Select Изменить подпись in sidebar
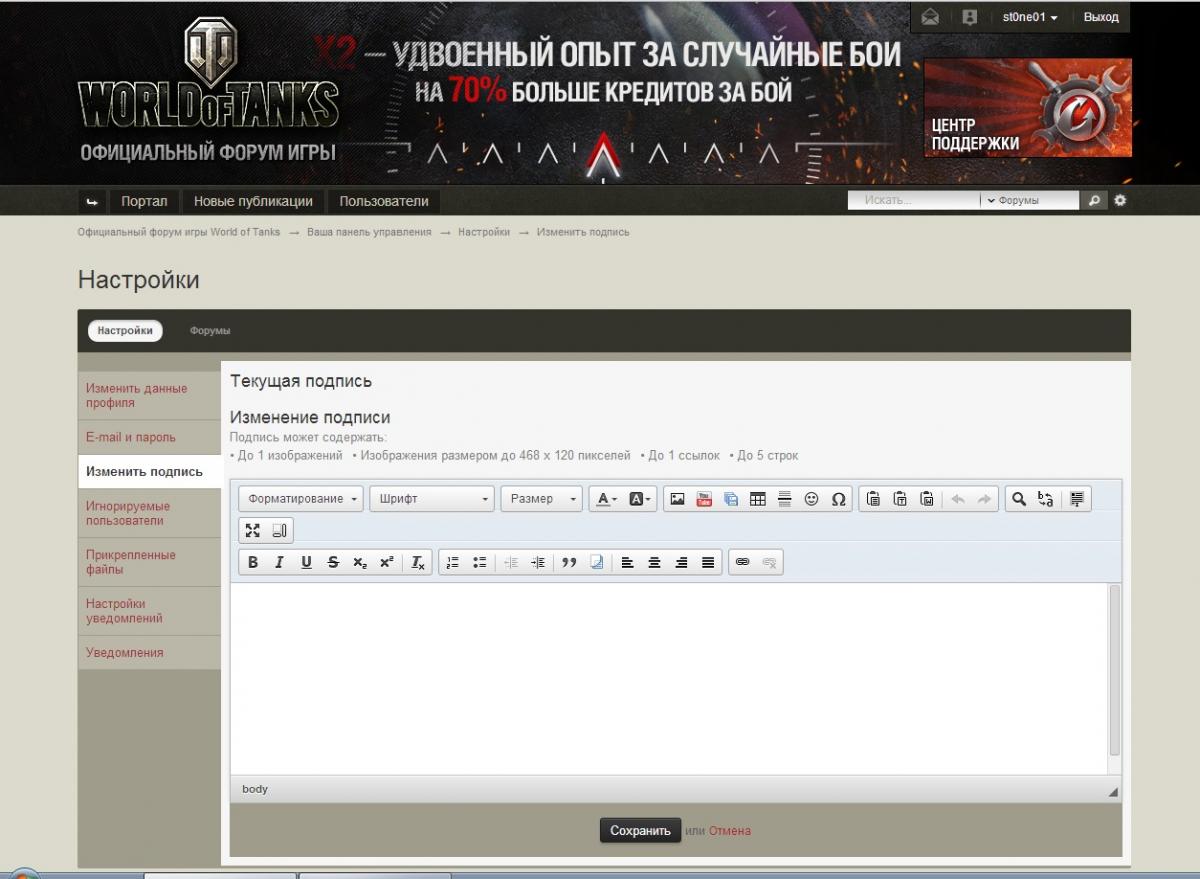Image resolution: width=1200 pixels, height=879 pixels. point(149,471)
